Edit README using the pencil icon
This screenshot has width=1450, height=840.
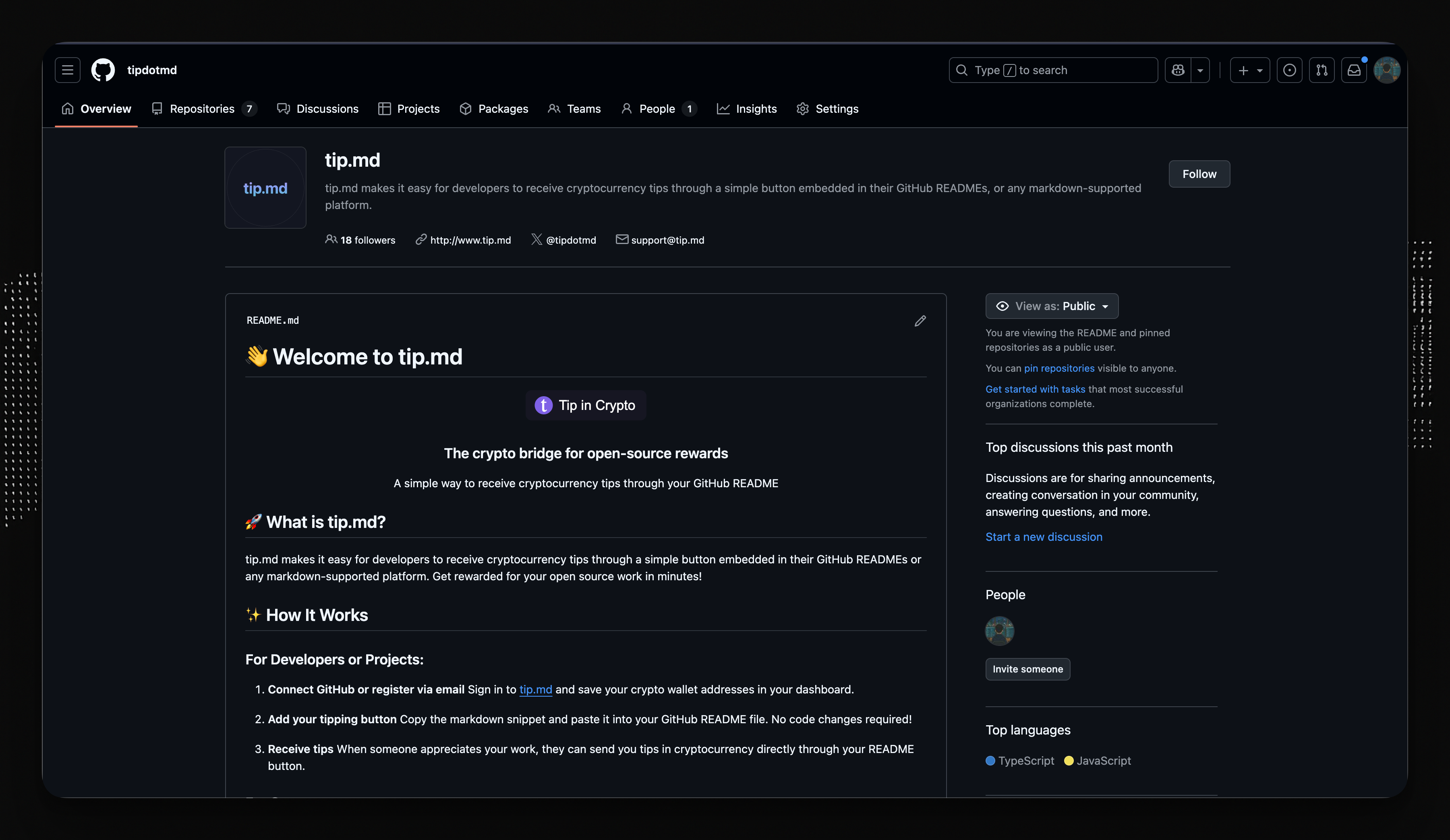(920, 321)
